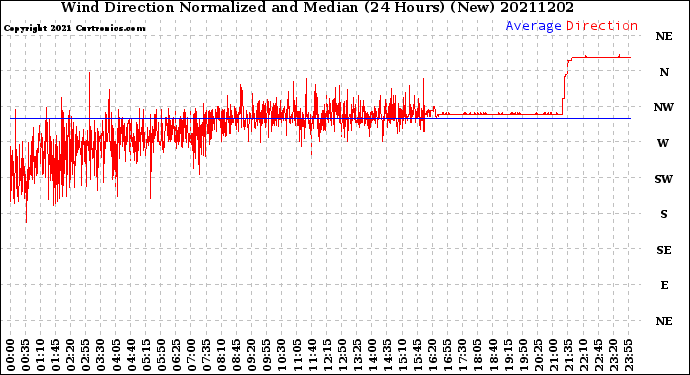Click the '07:00' time axis label
The width and height of the screenshot is (690, 375).
click(191, 355)
